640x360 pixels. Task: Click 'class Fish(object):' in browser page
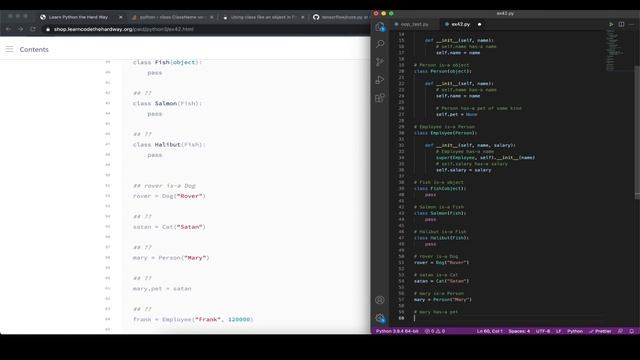(x=167, y=62)
